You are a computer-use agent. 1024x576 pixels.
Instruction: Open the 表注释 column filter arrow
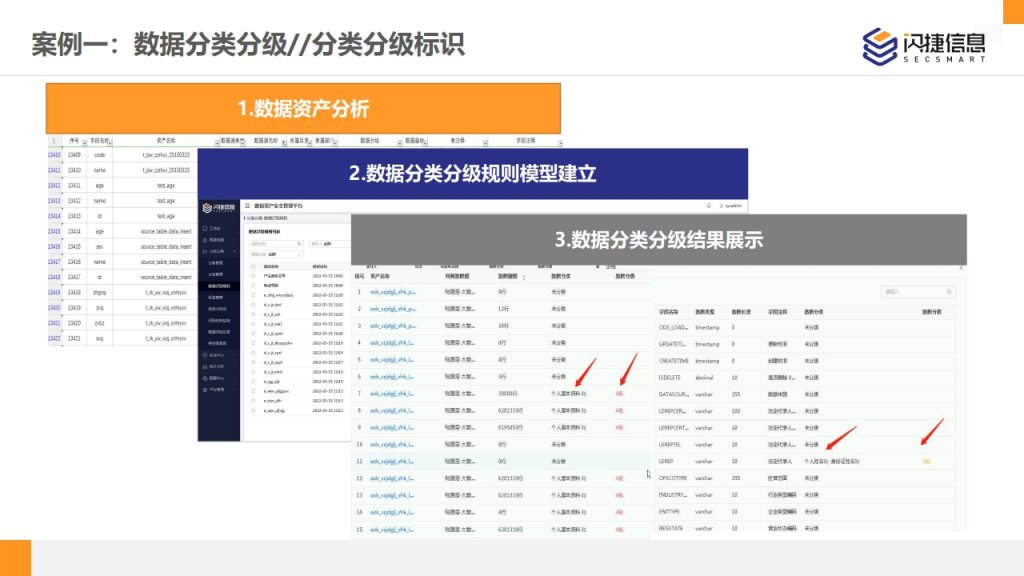[485, 142]
